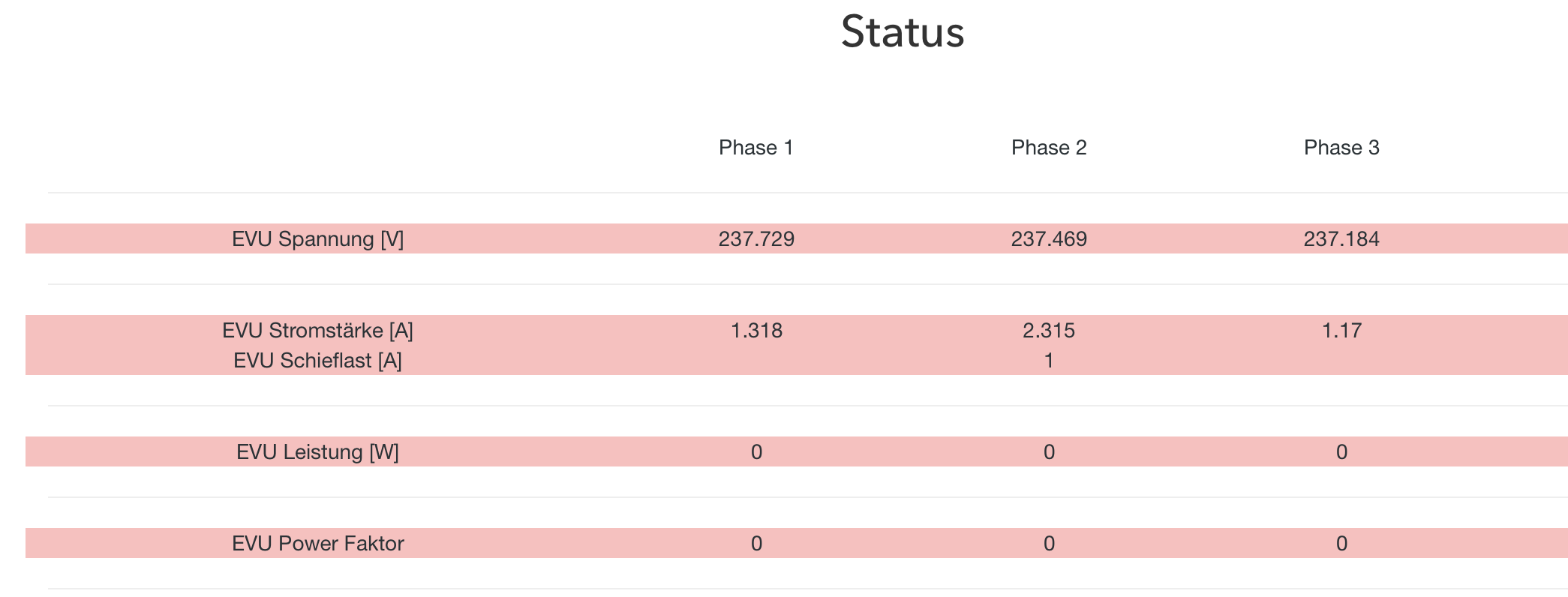This screenshot has width=1568, height=597.
Task: Click the EVU Schieflast [A] row label
Action: point(318,361)
